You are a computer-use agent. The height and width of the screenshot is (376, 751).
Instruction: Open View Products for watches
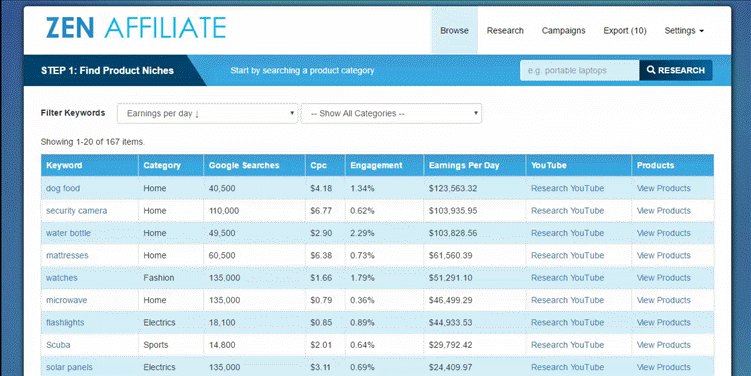pos(663,278)
